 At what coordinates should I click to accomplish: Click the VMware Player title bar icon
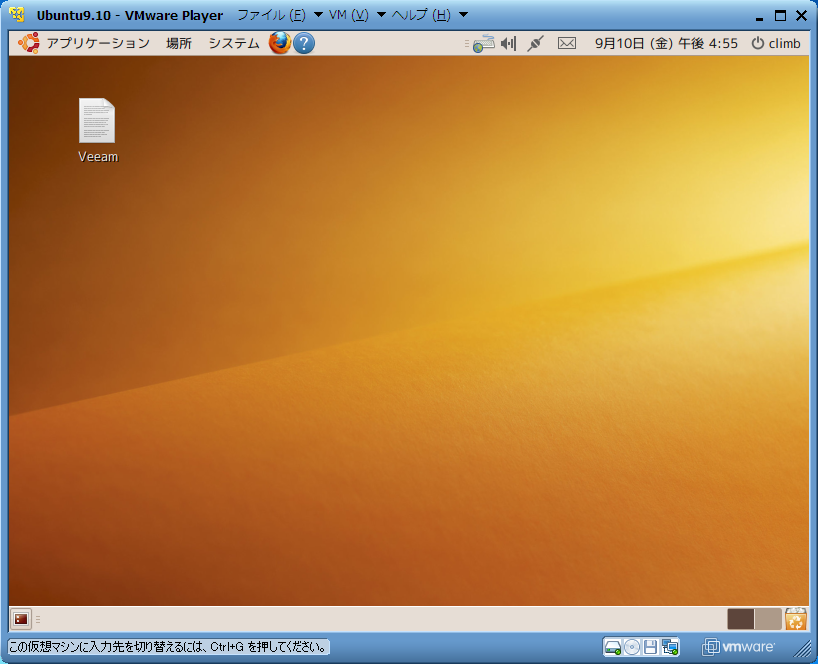pos(17,15)
